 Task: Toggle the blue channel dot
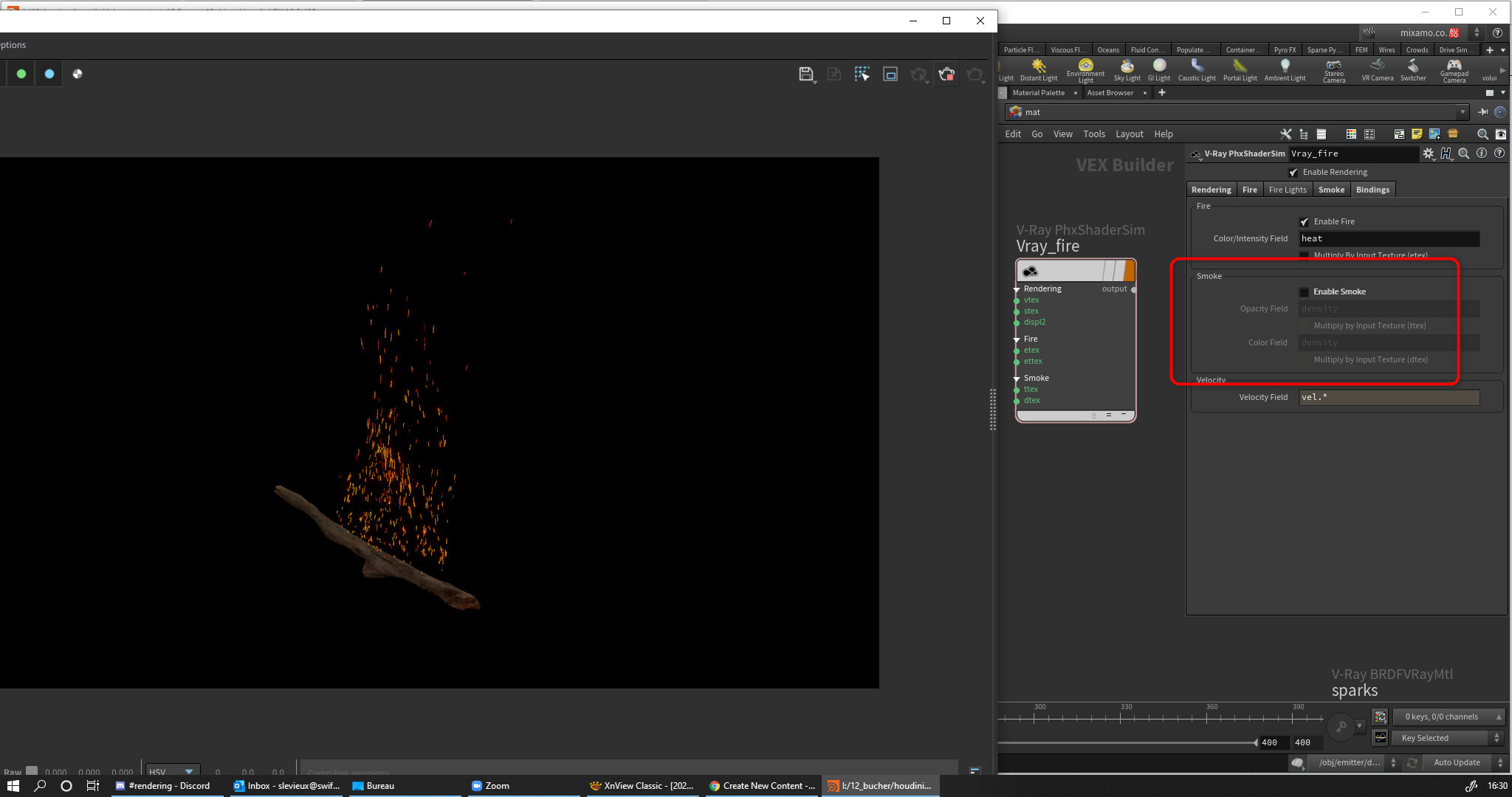[49, 74]
